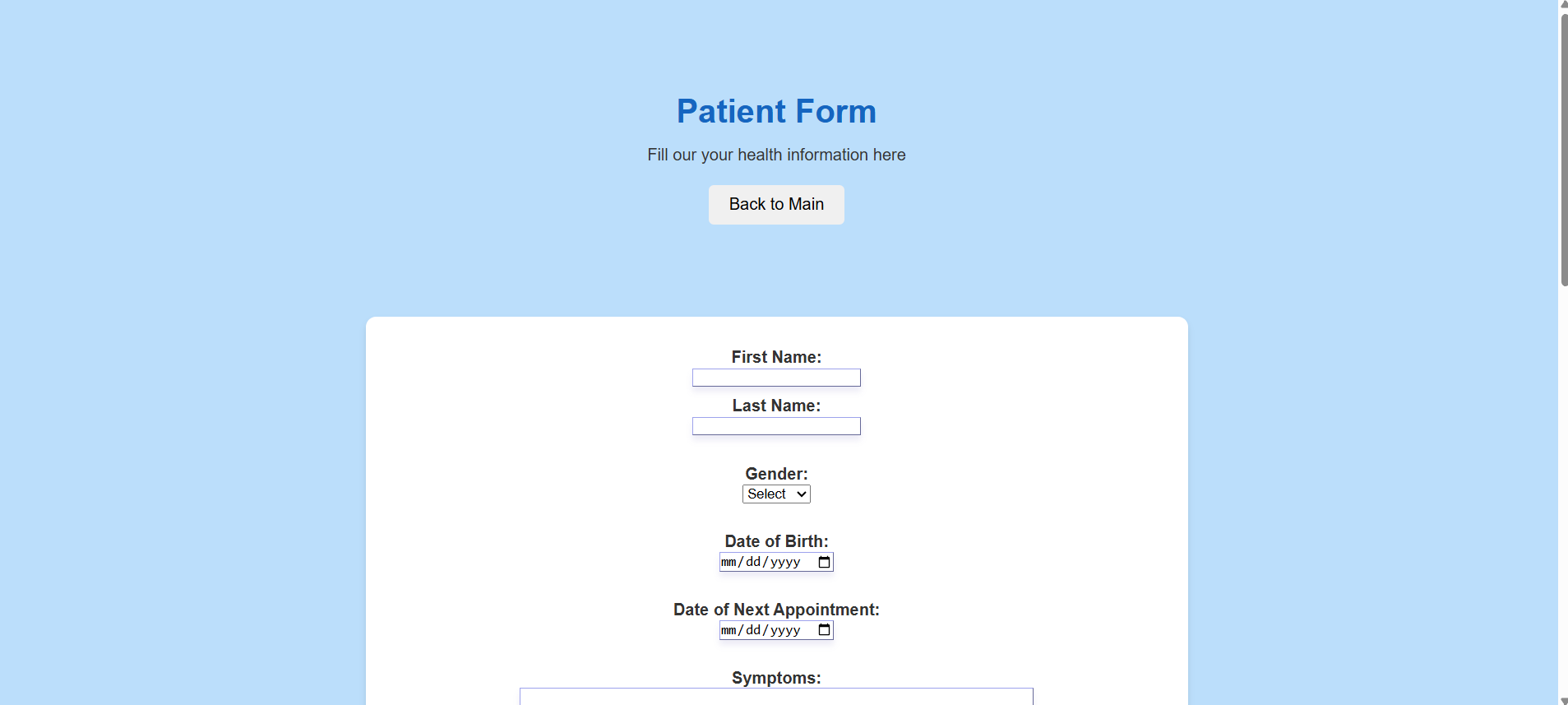Image resolution: width=1568 pixels, height=705 pixels.
Task: Click the Back to Main button
Action: [776, 205]
